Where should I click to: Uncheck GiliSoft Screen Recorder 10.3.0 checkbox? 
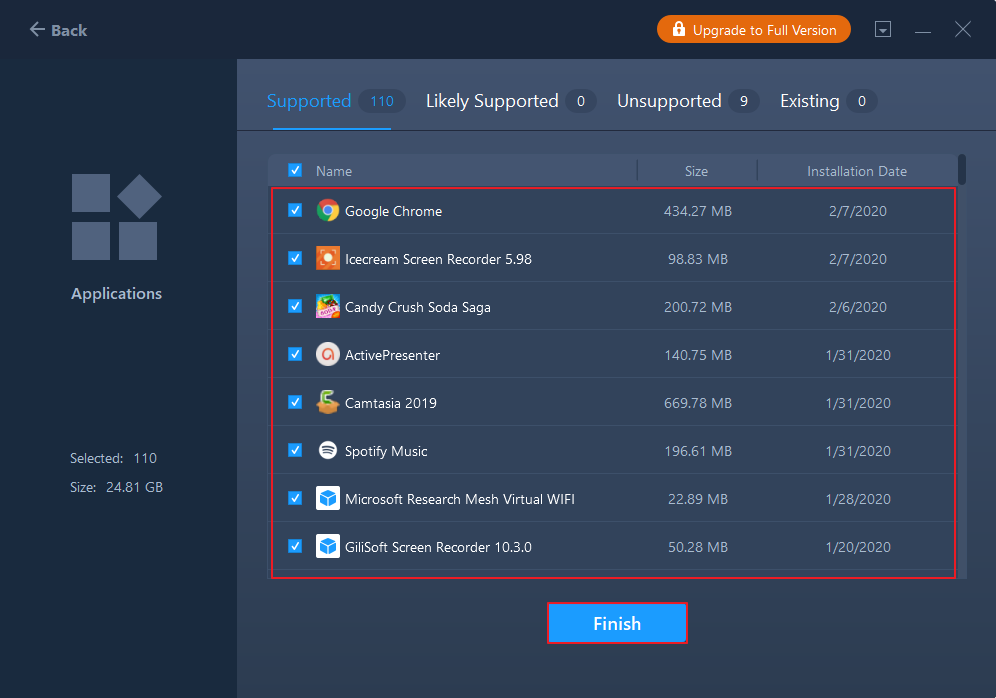pos(295,546)
